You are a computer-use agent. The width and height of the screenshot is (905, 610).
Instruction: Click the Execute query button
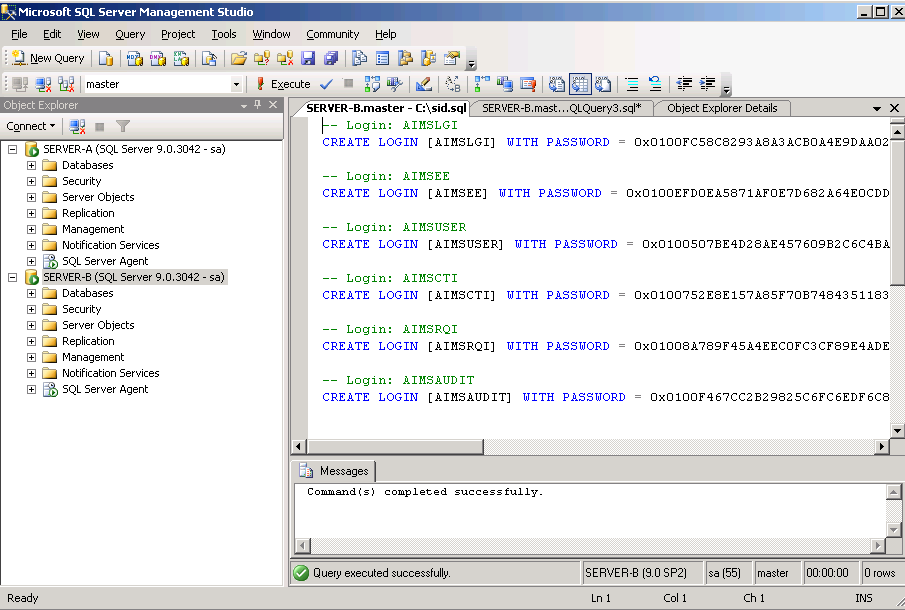click(283, 85)
